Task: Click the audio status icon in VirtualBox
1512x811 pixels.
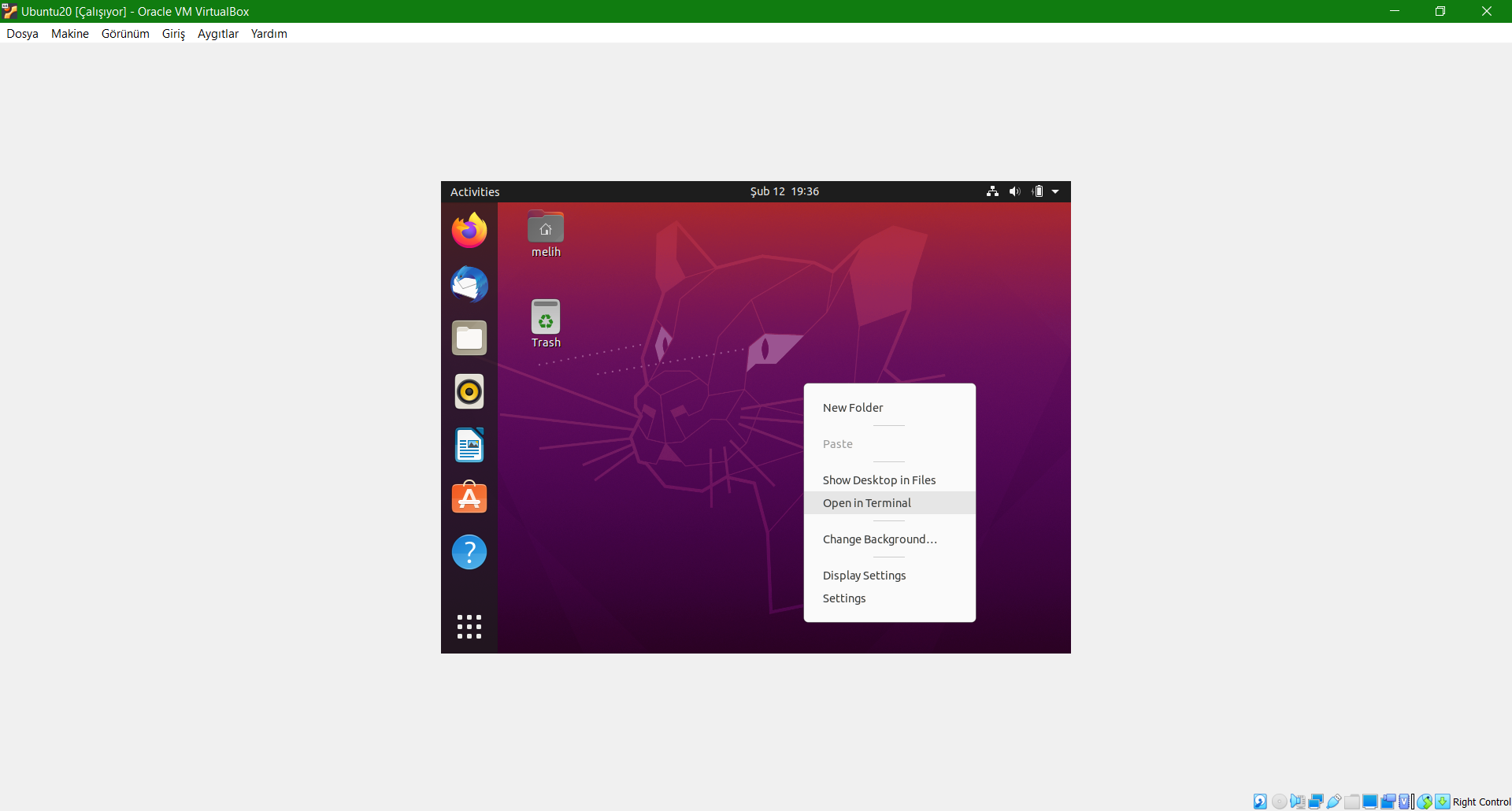Action: 1298,802
